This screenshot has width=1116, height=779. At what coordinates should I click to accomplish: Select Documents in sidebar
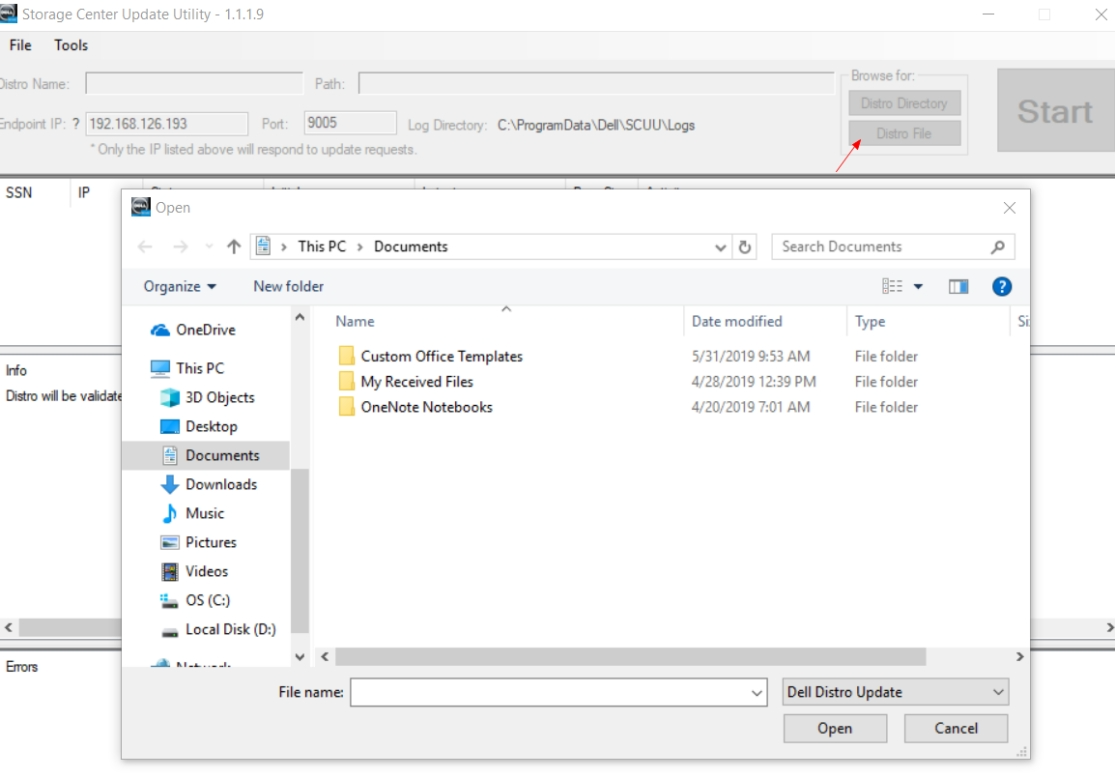pos(206,455)
